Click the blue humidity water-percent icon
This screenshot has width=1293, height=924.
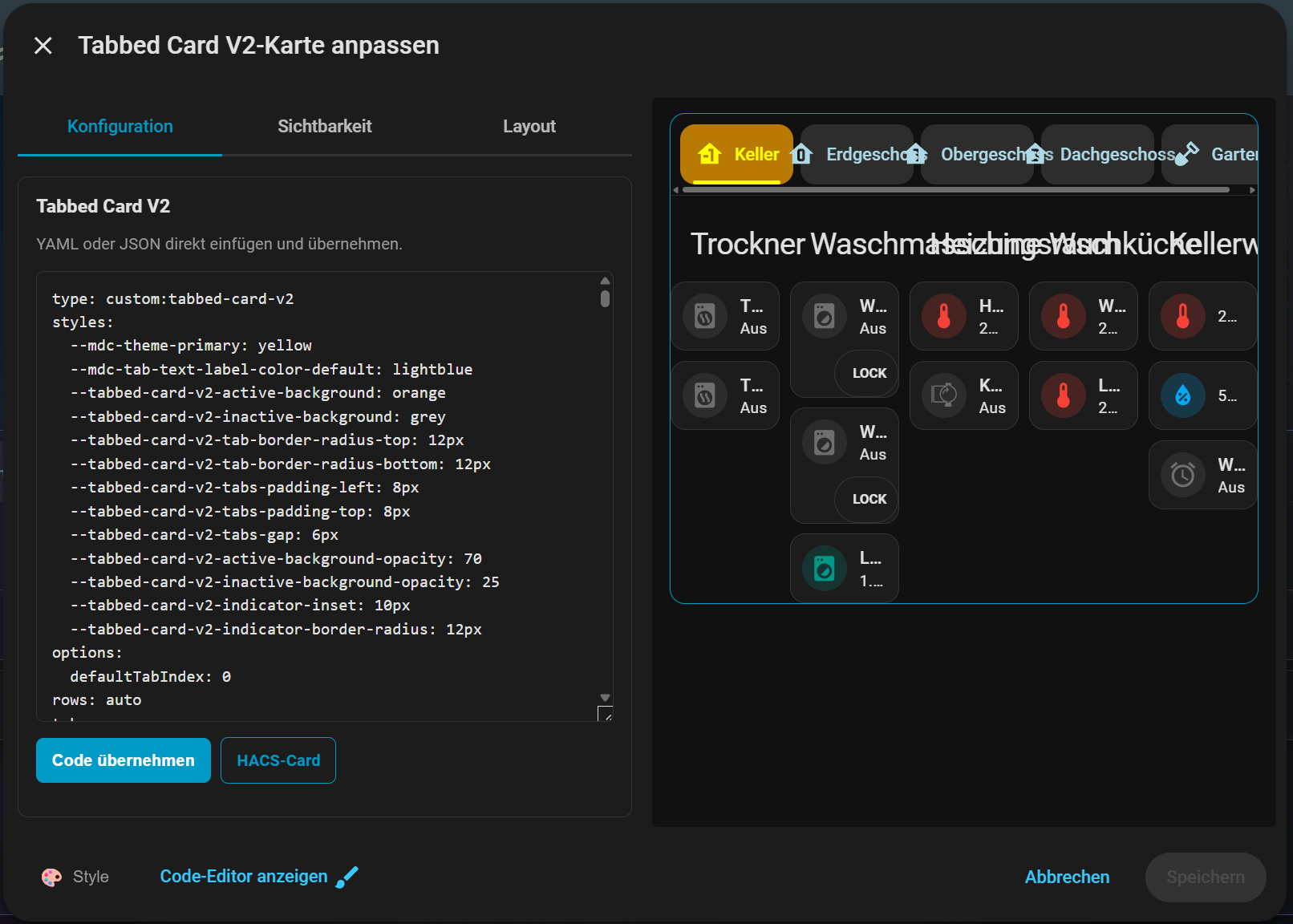(1183, 395)
